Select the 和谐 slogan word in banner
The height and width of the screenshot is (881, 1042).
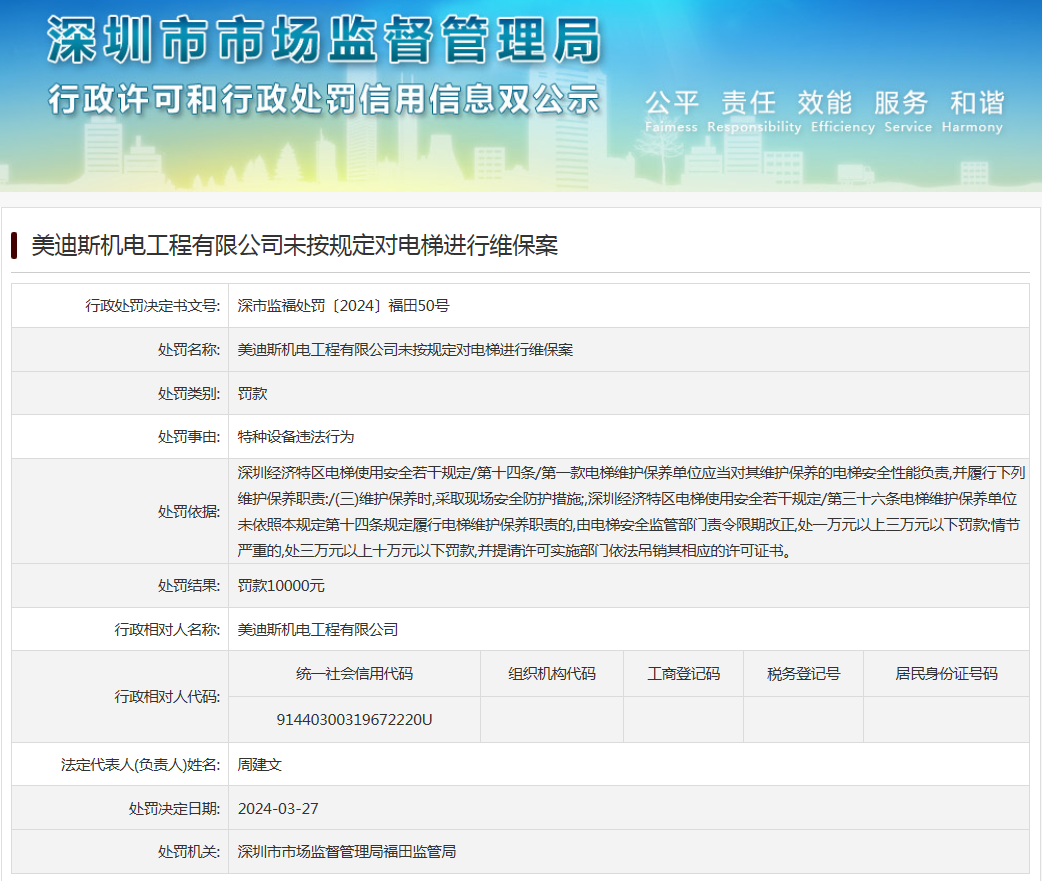pos(977,103)
